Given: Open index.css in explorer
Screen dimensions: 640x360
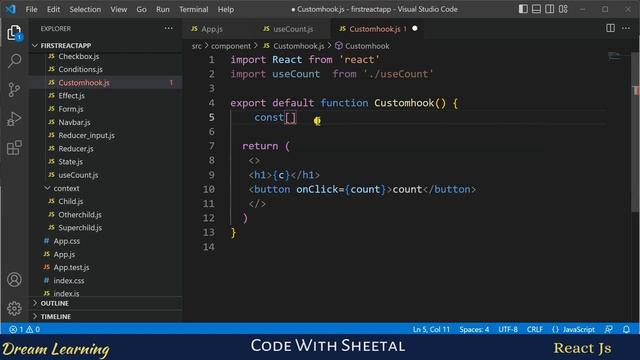Looking at the screenshot, I should click(69, 280).
